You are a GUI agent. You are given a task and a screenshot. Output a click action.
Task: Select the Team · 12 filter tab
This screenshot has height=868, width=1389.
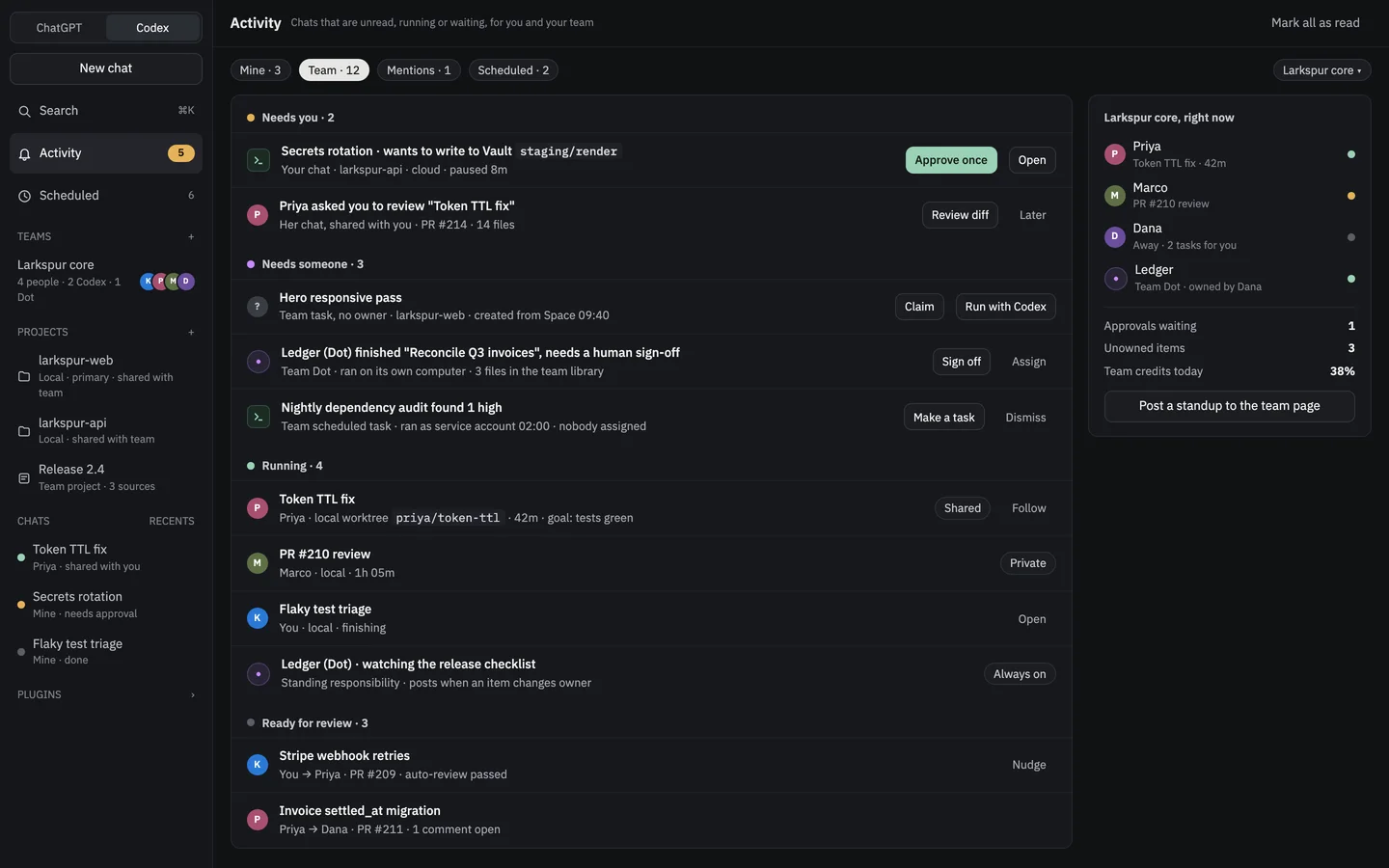[334, 70]
